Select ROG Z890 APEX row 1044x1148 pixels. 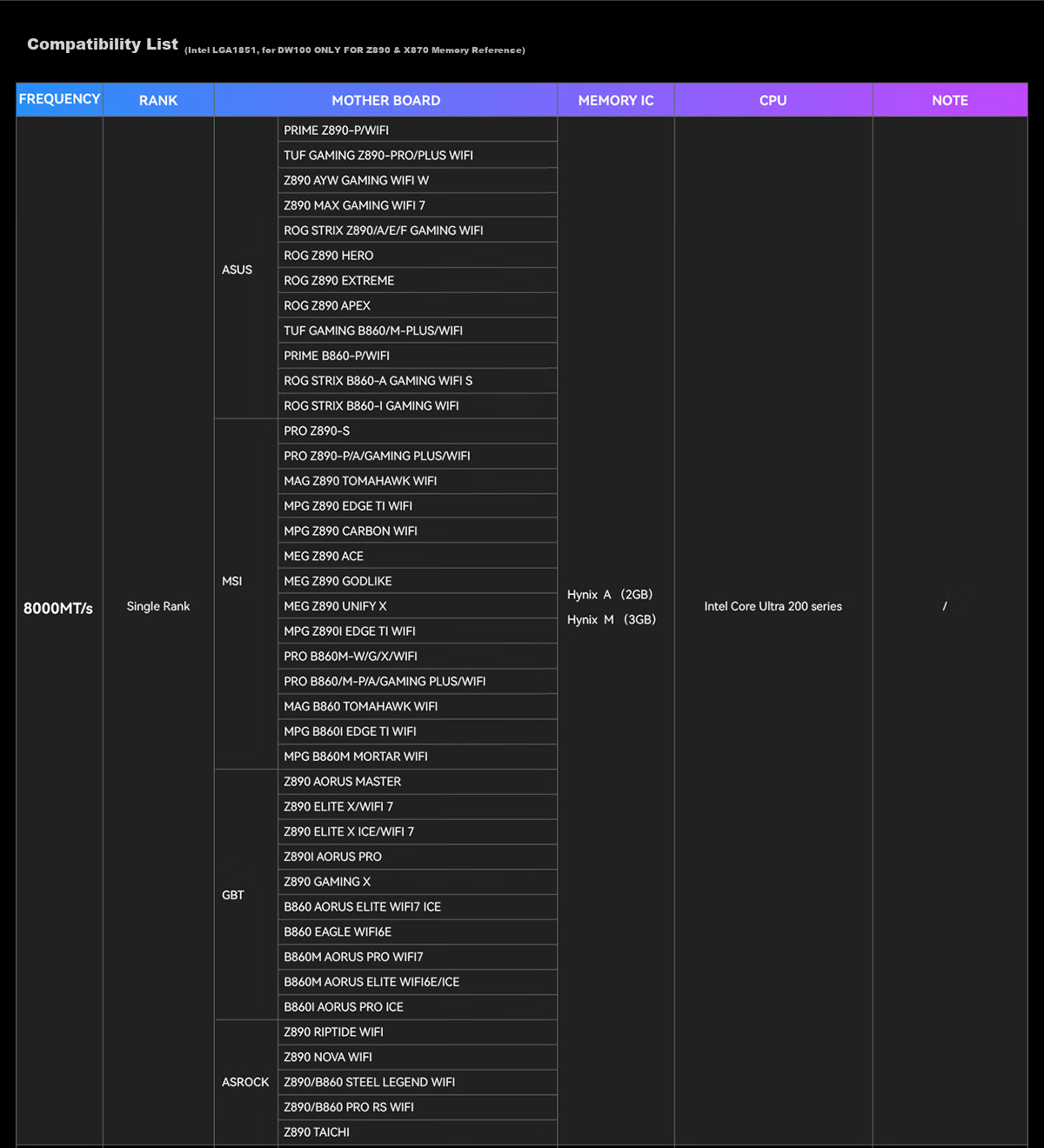tap(418, 305)
